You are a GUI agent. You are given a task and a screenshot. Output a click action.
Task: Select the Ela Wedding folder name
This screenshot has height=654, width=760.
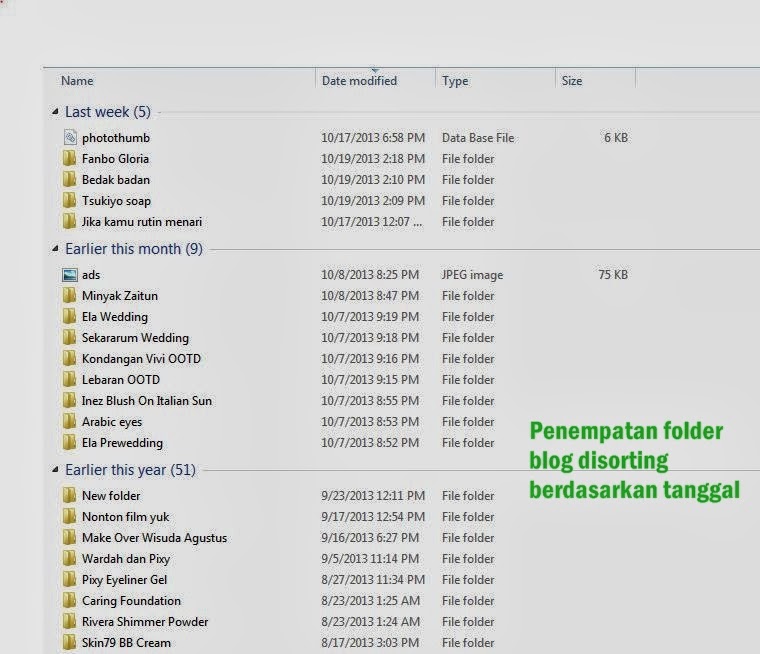coord(114,317)
